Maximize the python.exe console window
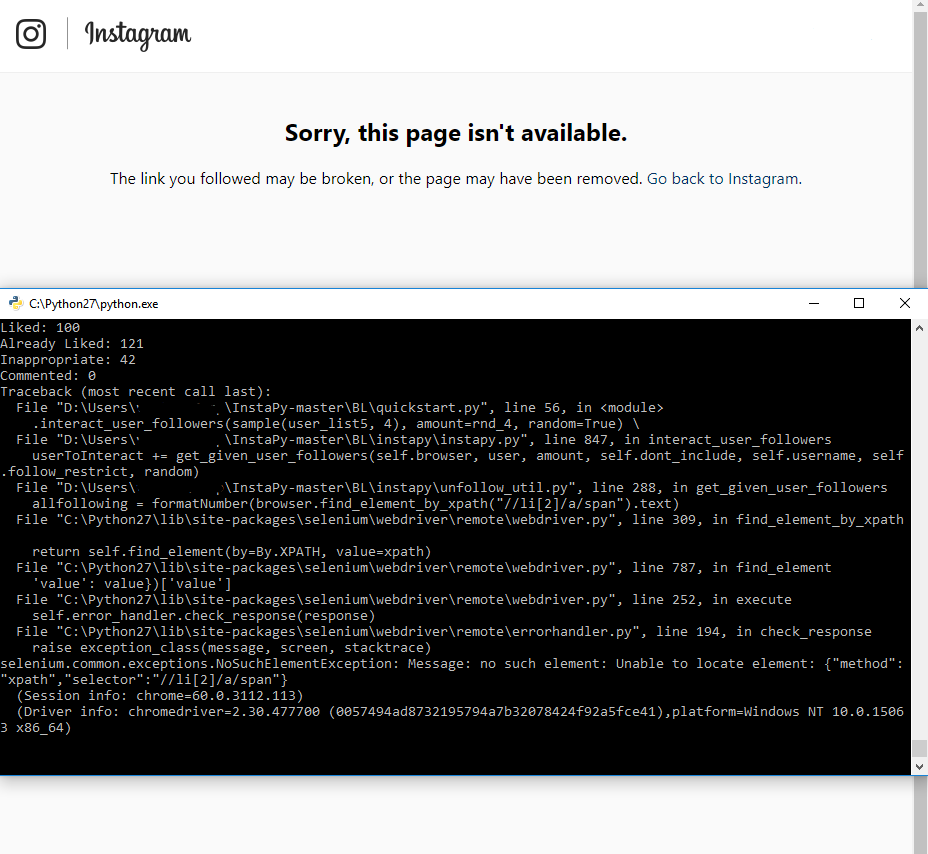Screen dimensions: 928x854 [x=859, y=304]
